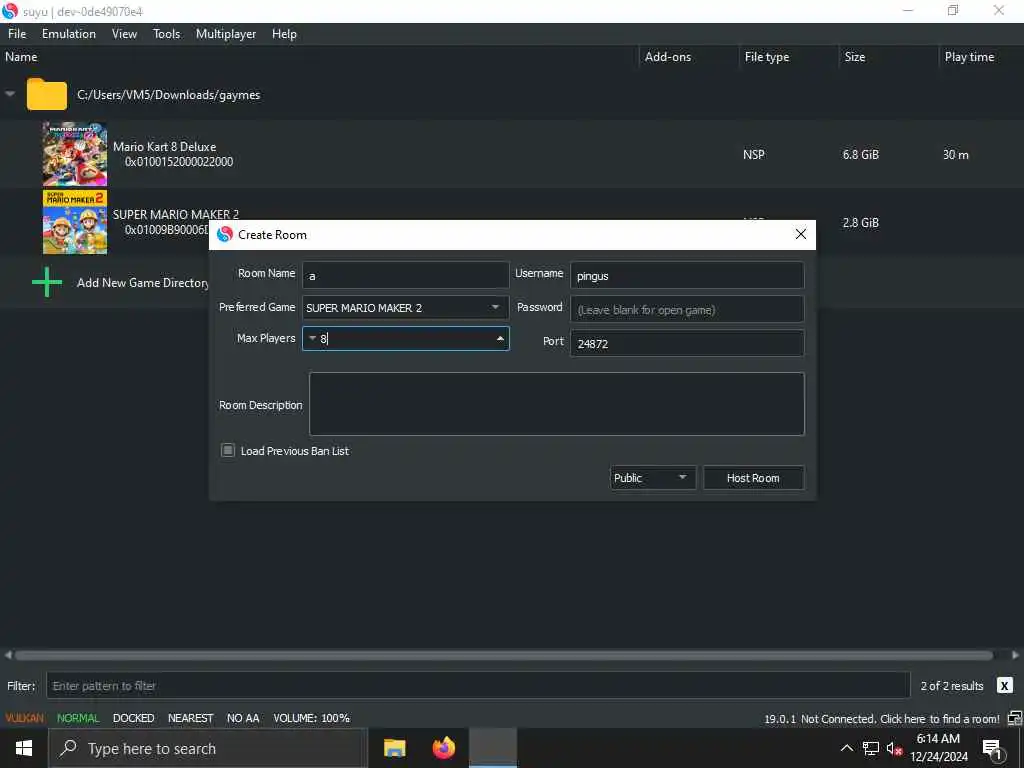
Task: Collapse the gaymes folder tree arrow
Action: [10, 94]
